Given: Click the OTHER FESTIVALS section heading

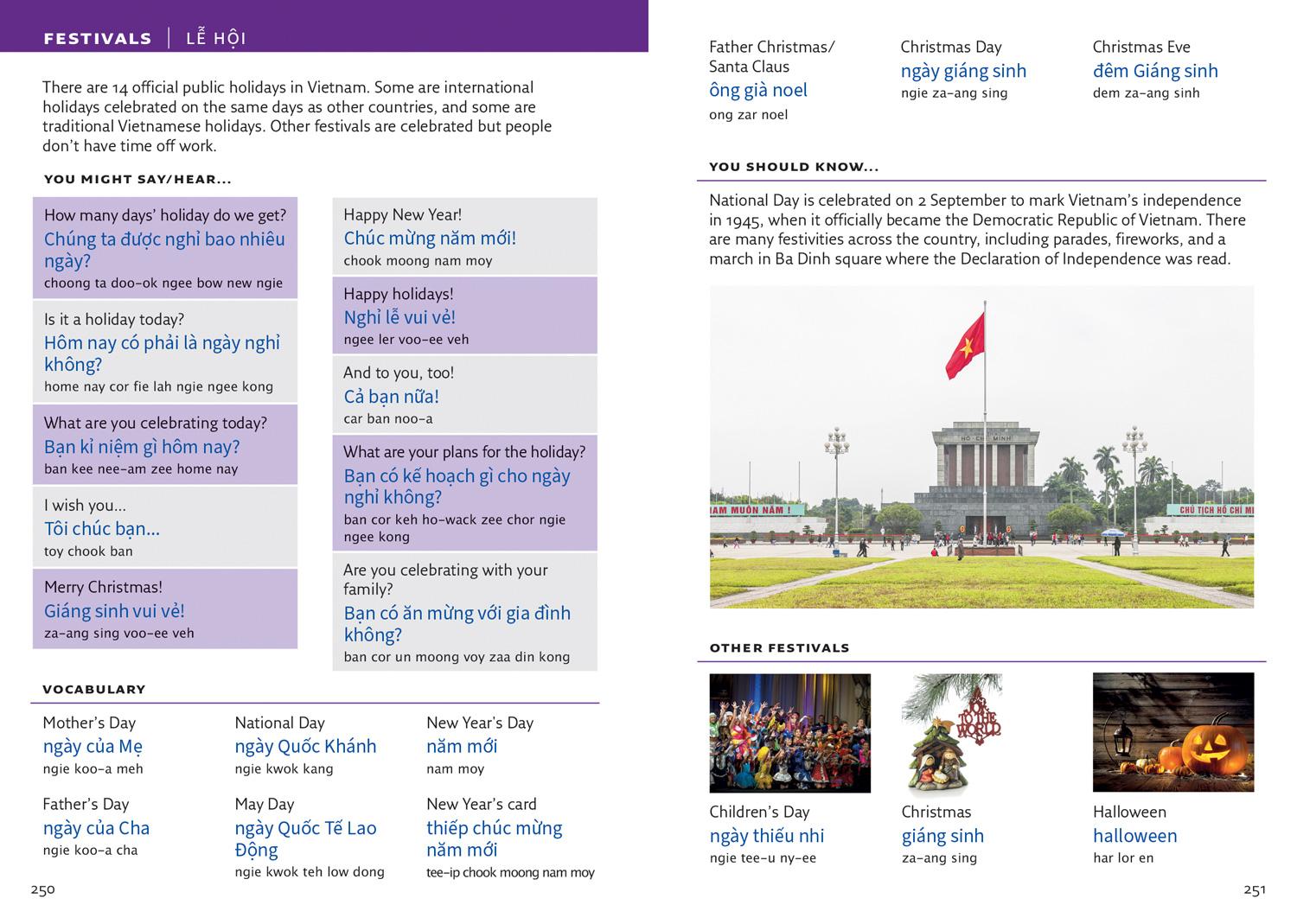Looking at the screenshot, I should (779, 648).
